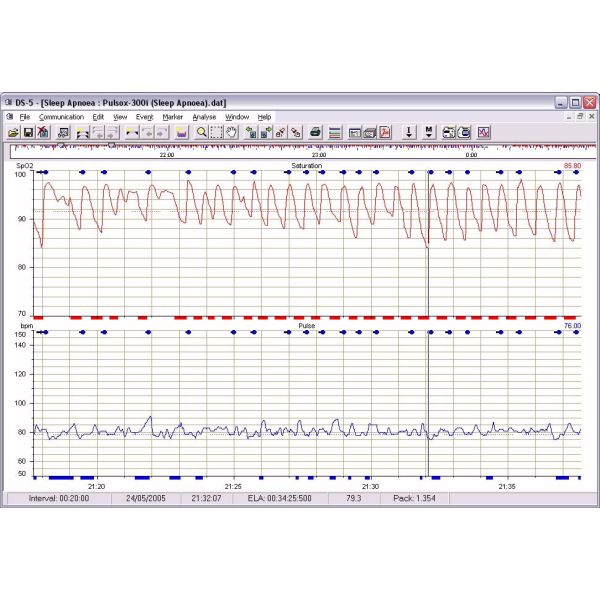The height and width of the screenshot is (600, 600).
Task: Open the Marker menu
Action: coord(173,117)
